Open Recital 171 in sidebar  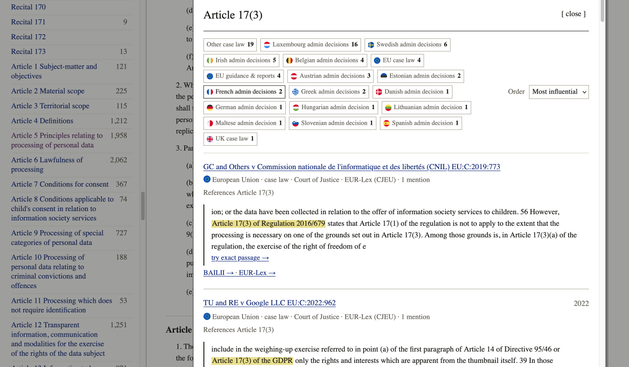pyautogui.click(x=28, y=22)
